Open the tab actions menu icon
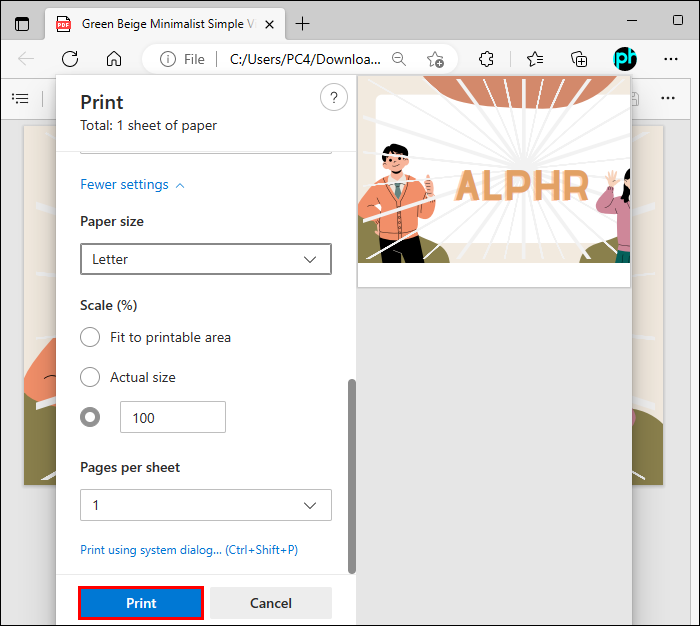The width and height of the screenshot is (700, 626). [x=22, y=24]
